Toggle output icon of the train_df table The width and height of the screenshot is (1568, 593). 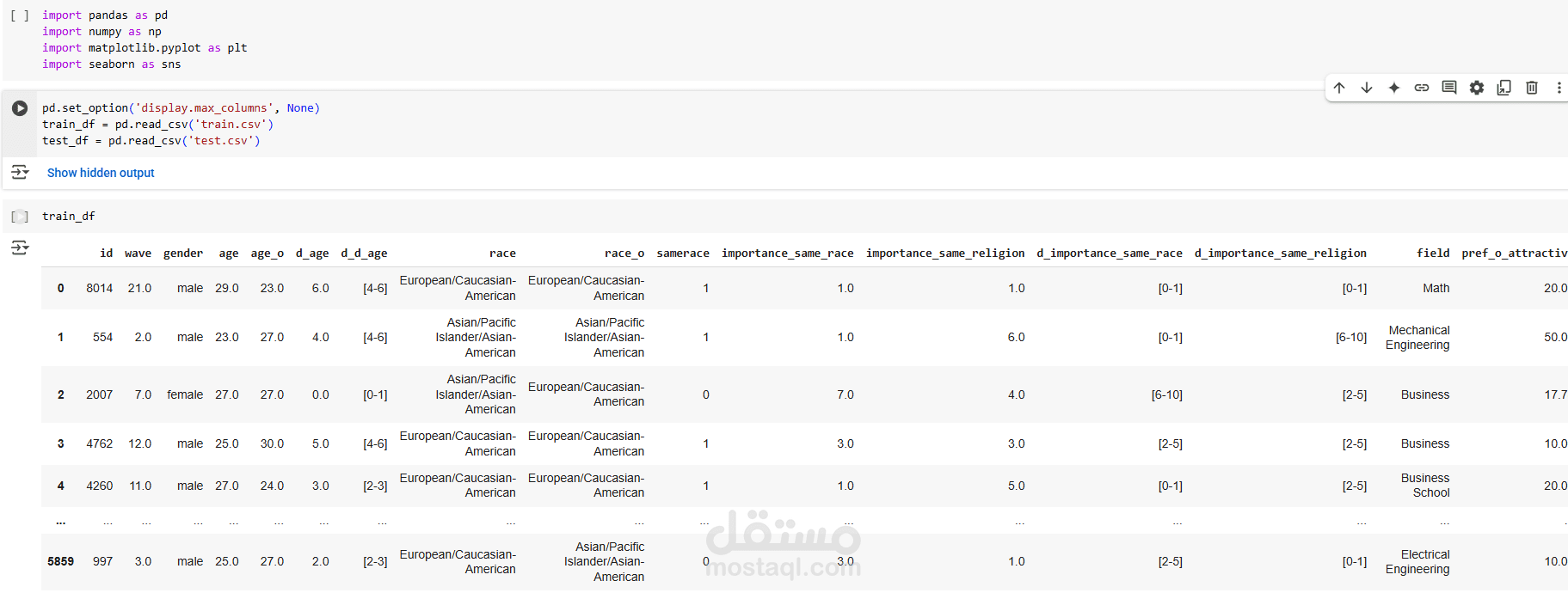(x=20, y=248)
